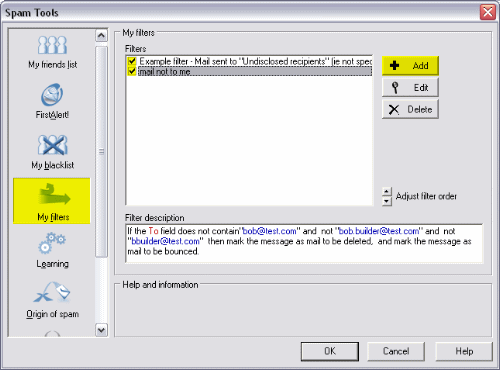Select the FirstAlert! label
Screen dimensions: 500x370
(x=52, y=115)
